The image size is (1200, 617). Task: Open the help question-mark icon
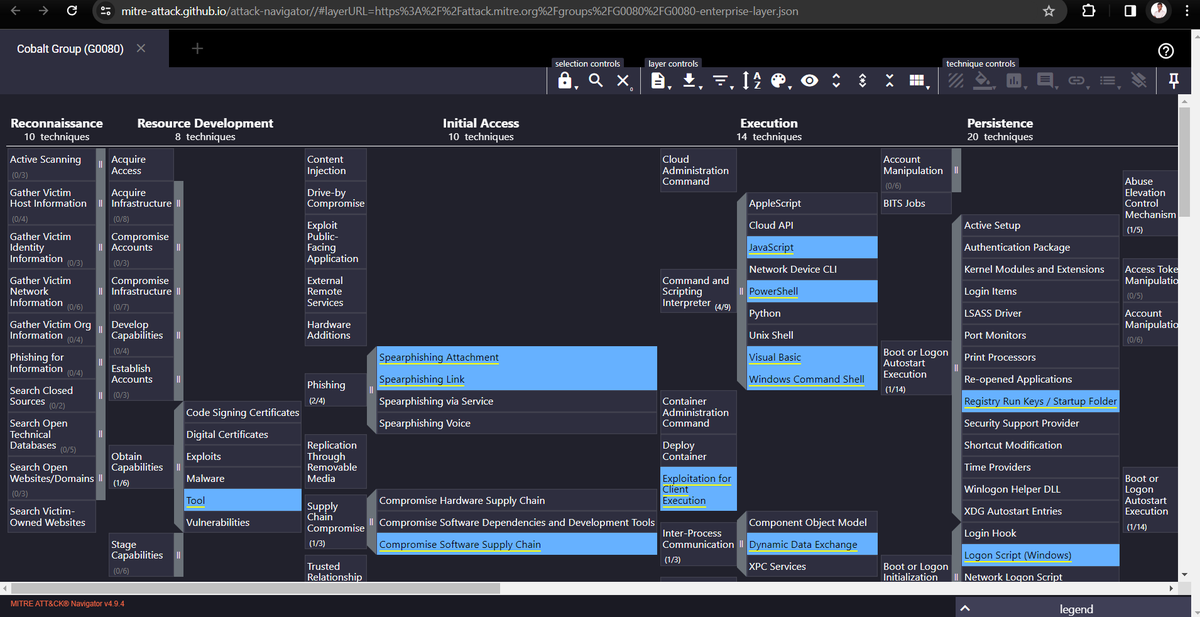pyautogui.click(x=1165, y=51)
